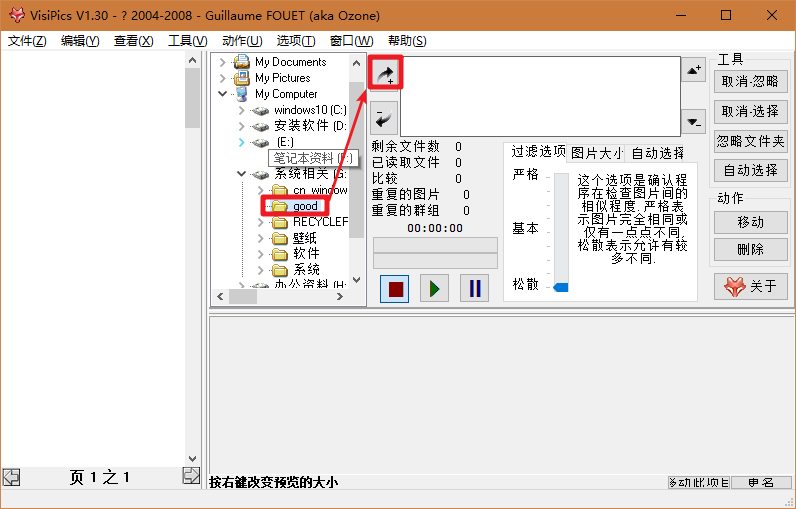Click the 删除 delete button
This screenshot has width=796, height=509.
750,249
